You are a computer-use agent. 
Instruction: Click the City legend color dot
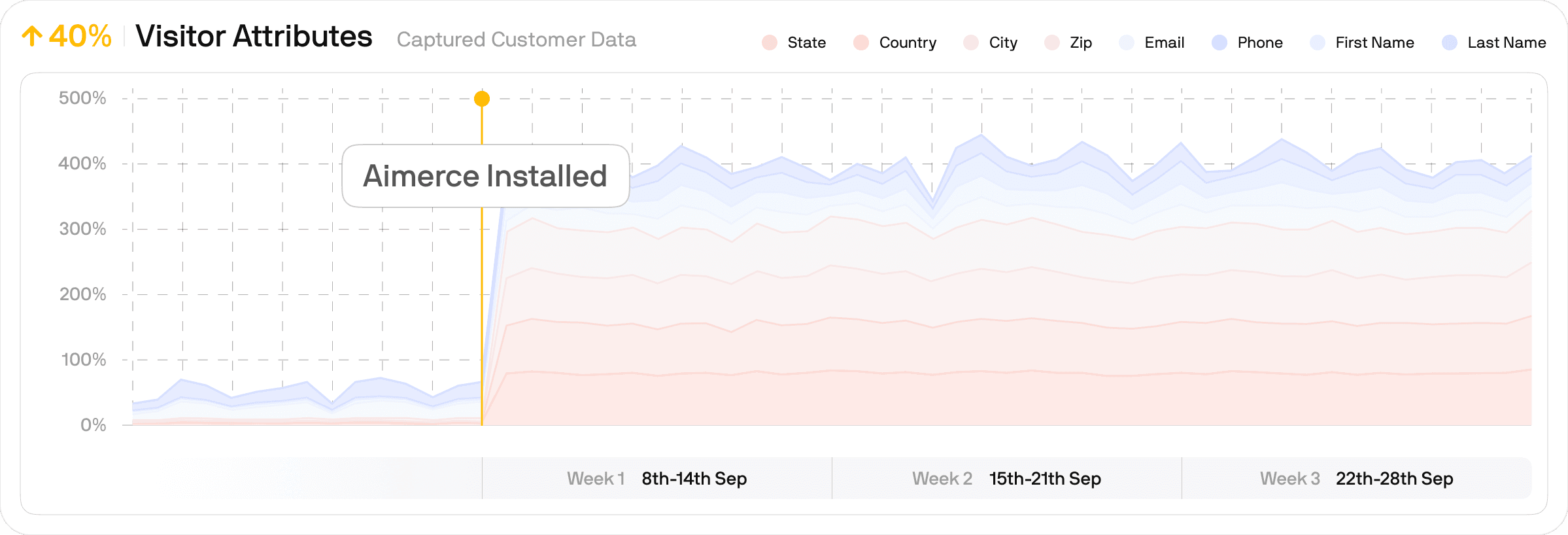tap(971, 43)
